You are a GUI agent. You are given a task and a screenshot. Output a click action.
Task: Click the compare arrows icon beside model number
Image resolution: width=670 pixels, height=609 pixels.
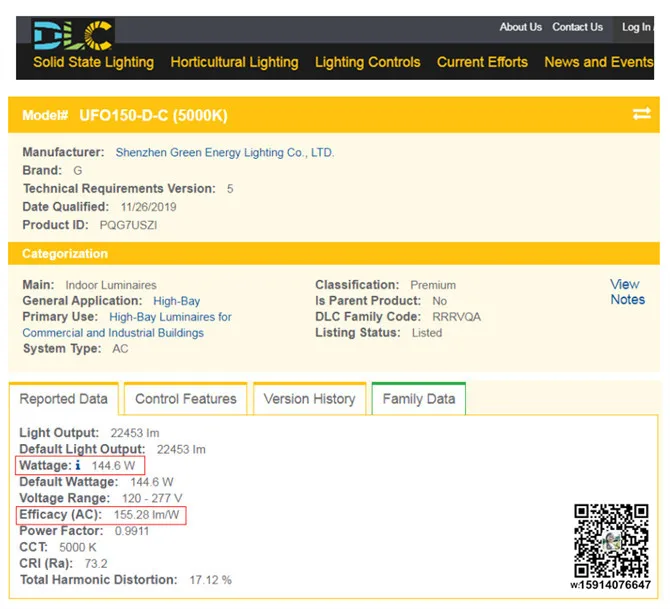641,115
